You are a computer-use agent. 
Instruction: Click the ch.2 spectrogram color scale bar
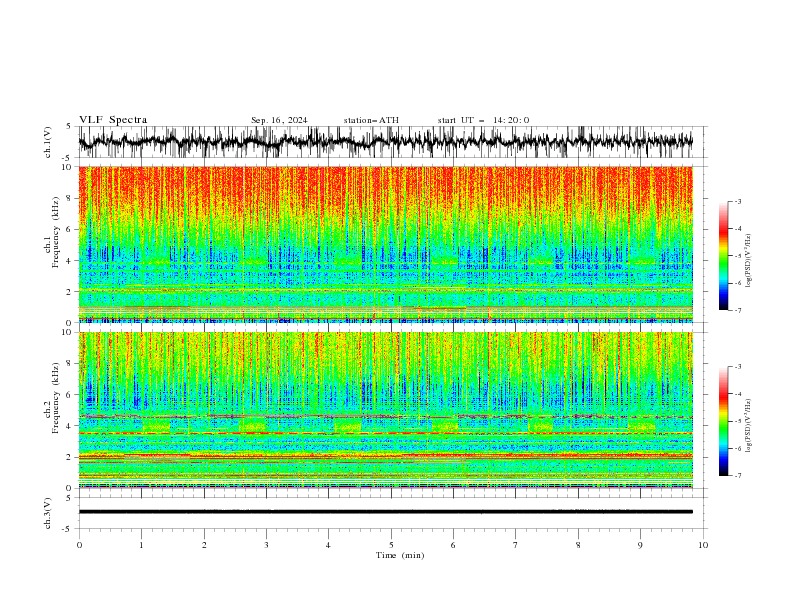[723, 421]
